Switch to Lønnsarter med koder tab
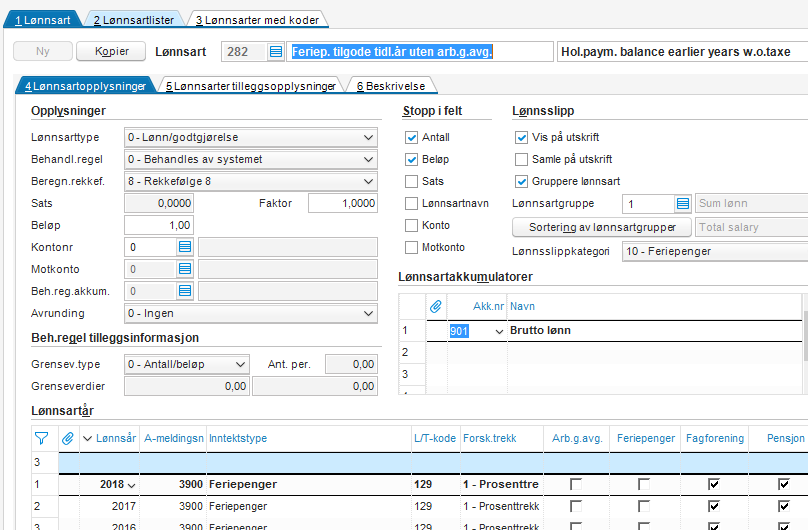808x530 pixels. coord(257,20)
